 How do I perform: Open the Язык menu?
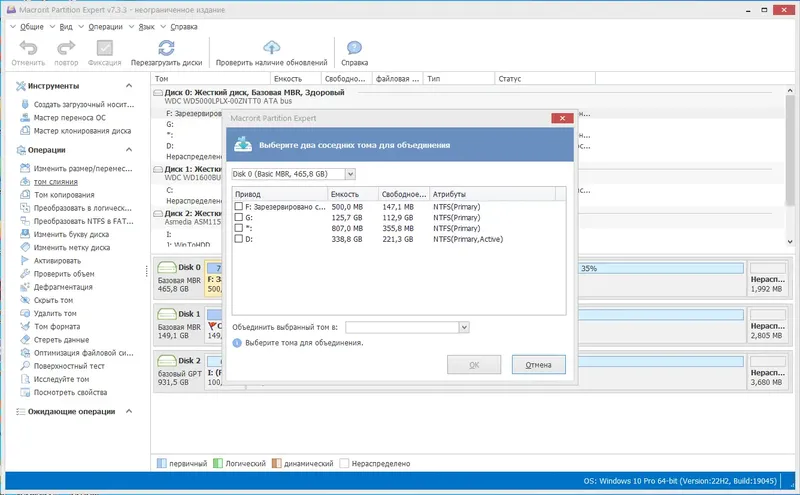click(x=146, y=27)
